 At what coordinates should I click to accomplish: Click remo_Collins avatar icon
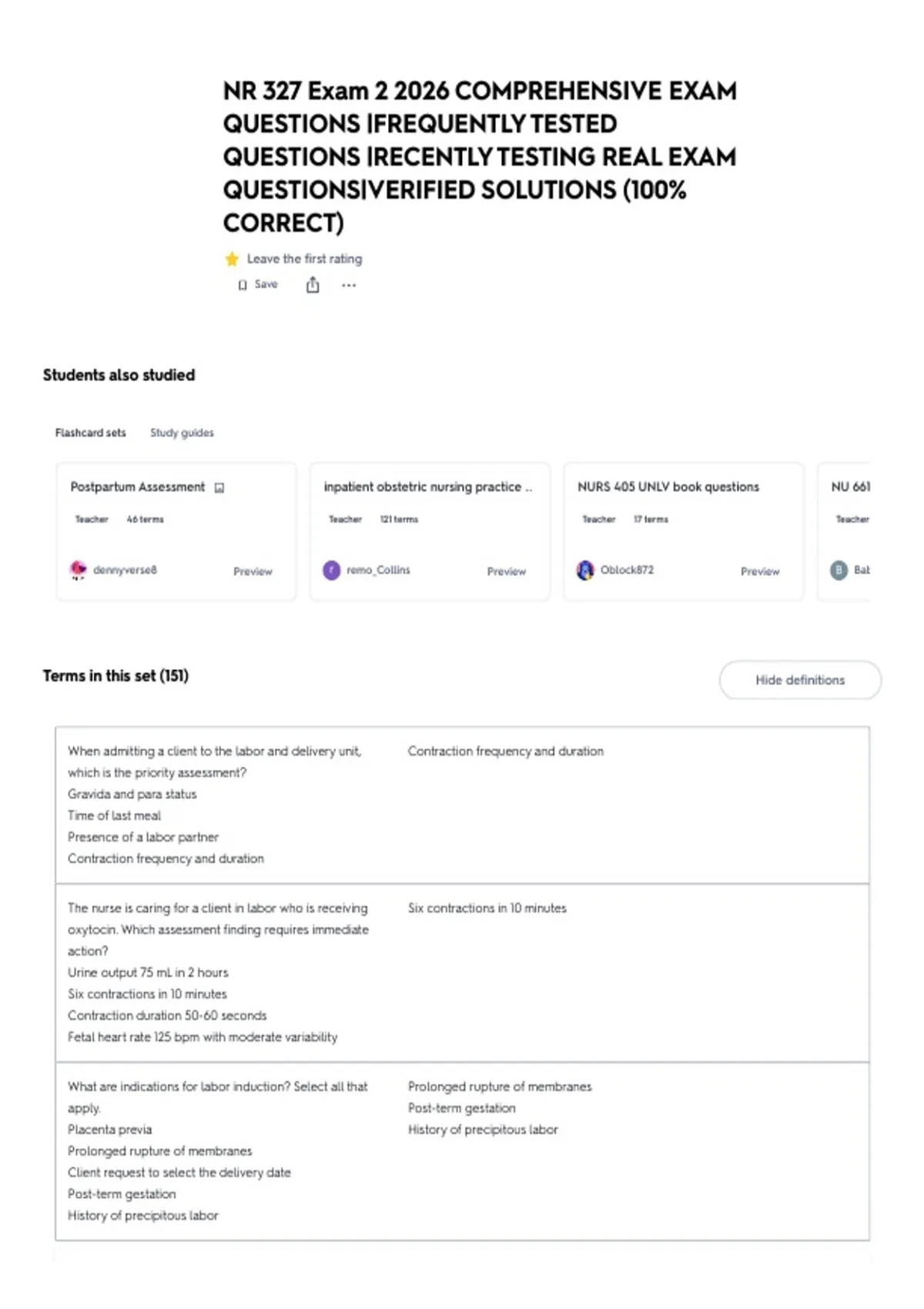(x=332, y=571)
